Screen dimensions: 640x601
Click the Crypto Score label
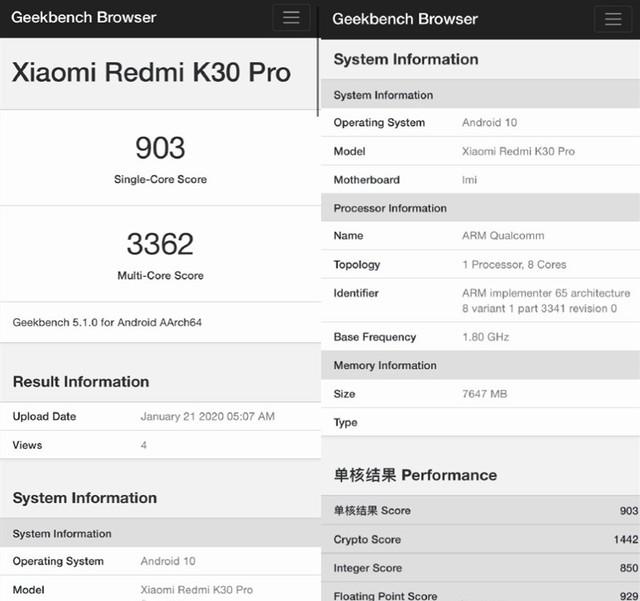367,540
